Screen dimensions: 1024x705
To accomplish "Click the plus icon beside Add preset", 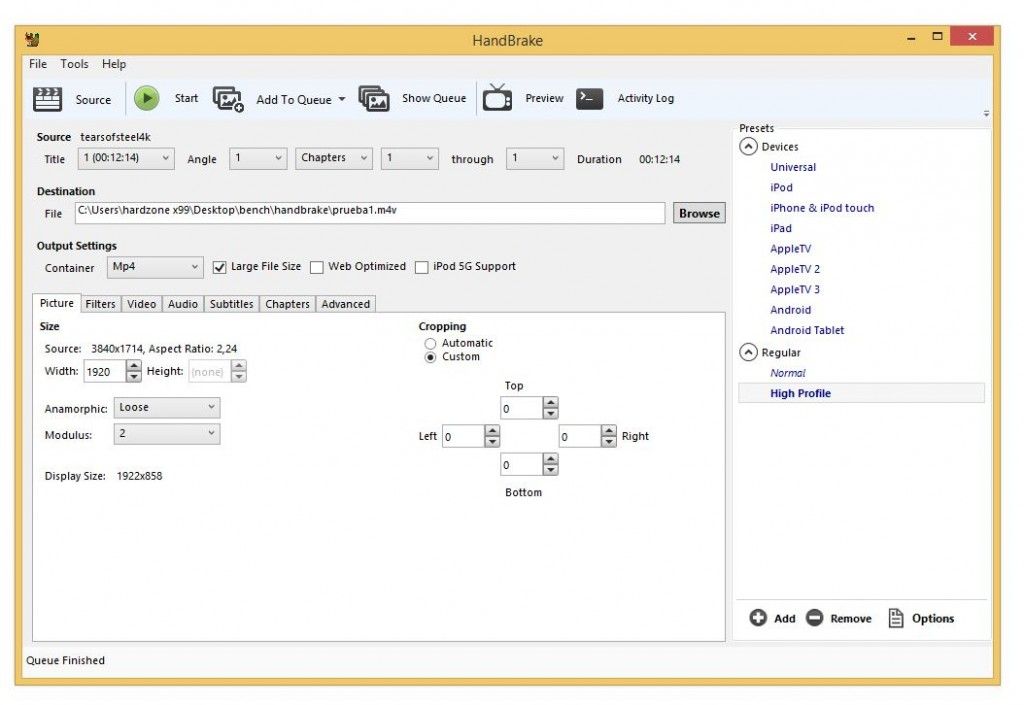I will click(x=758, y=618).
